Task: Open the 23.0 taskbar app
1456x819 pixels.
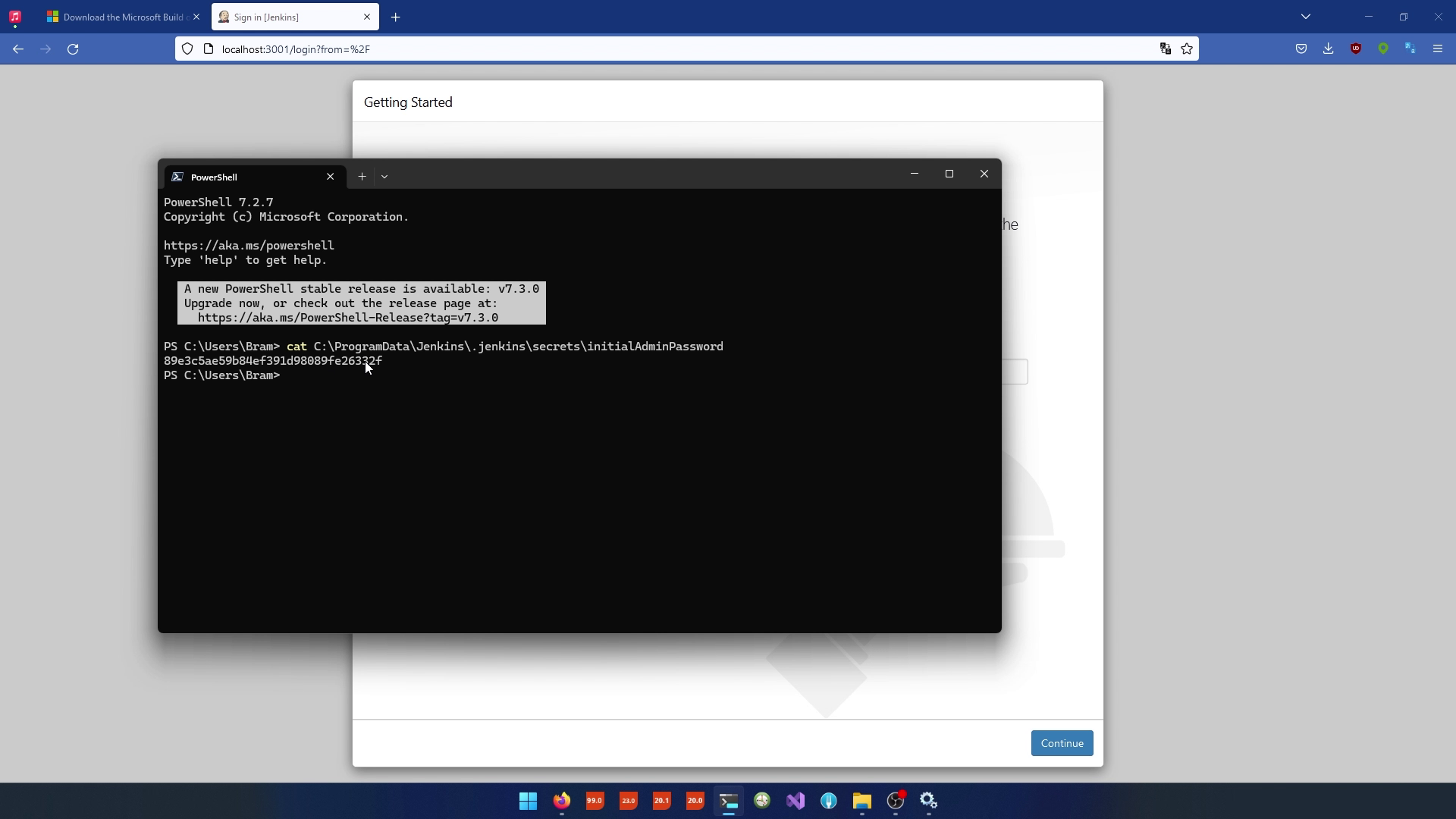Action: tap(629, 801)
